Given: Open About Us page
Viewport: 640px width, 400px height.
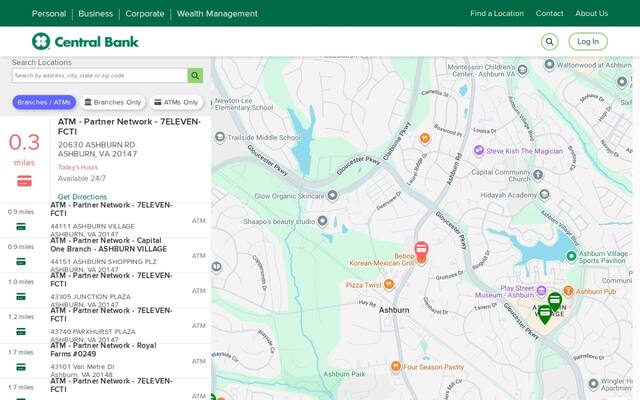Looking at the screenshot, I should 591,13.
